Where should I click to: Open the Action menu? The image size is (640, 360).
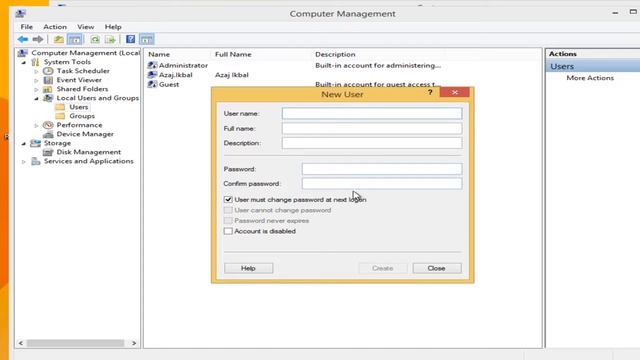coord(55,27)
